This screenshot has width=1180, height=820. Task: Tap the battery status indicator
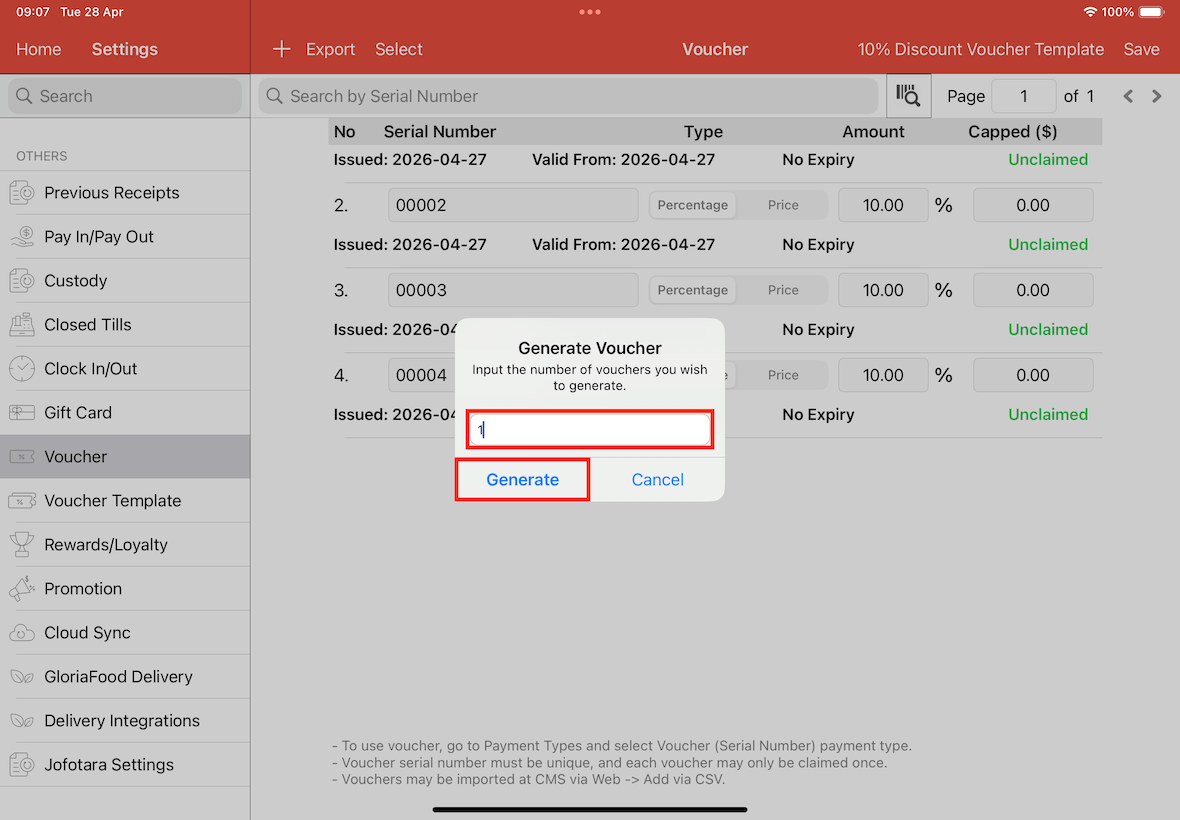pos(1151,12)
